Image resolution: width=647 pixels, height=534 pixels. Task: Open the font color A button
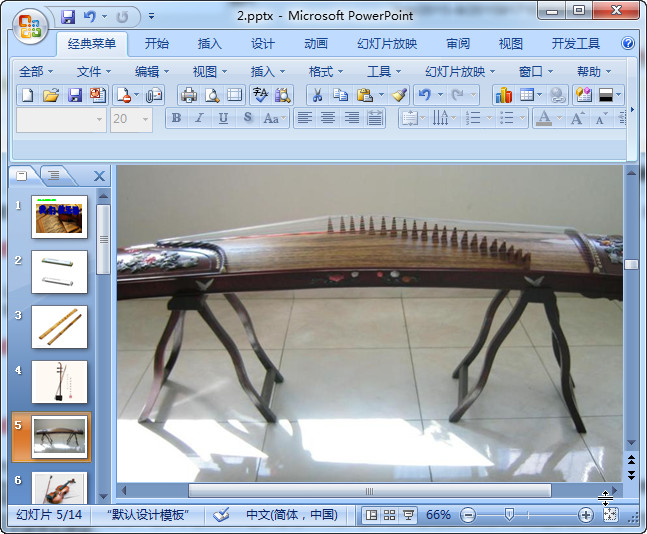[544, 118]
